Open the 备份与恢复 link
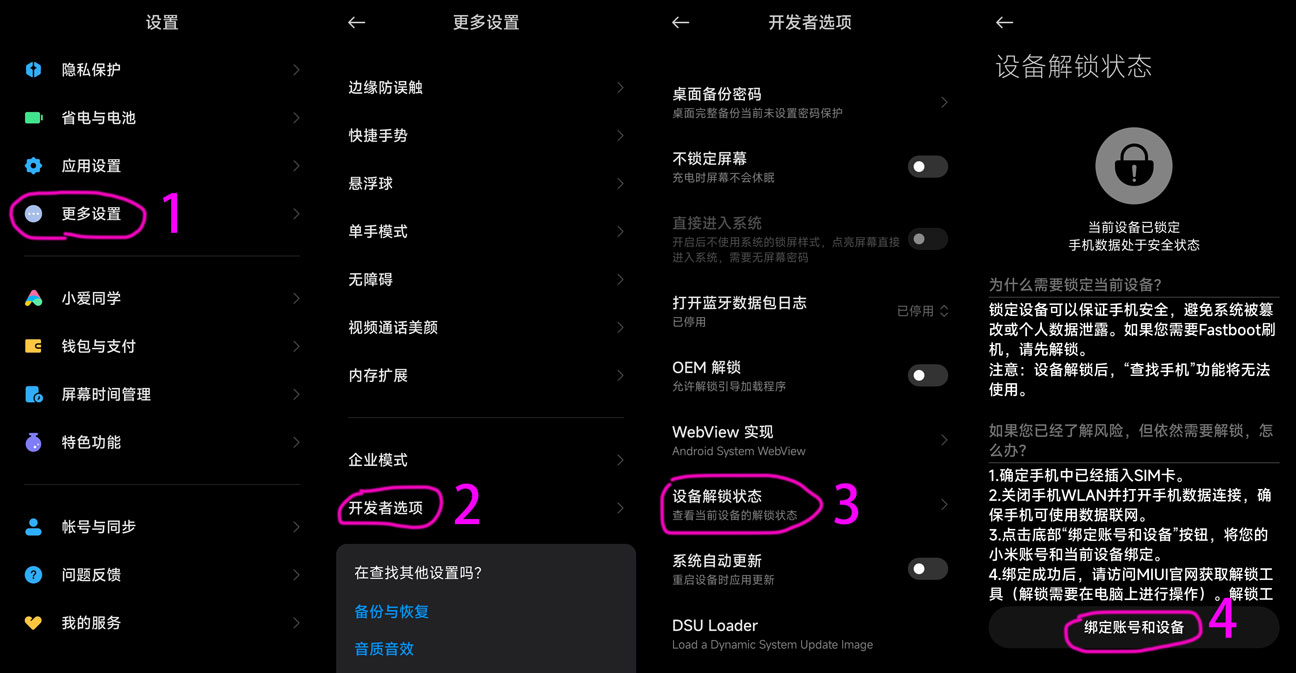The image size is (1296, 673). pyautogui.click(x=391, y=611)
